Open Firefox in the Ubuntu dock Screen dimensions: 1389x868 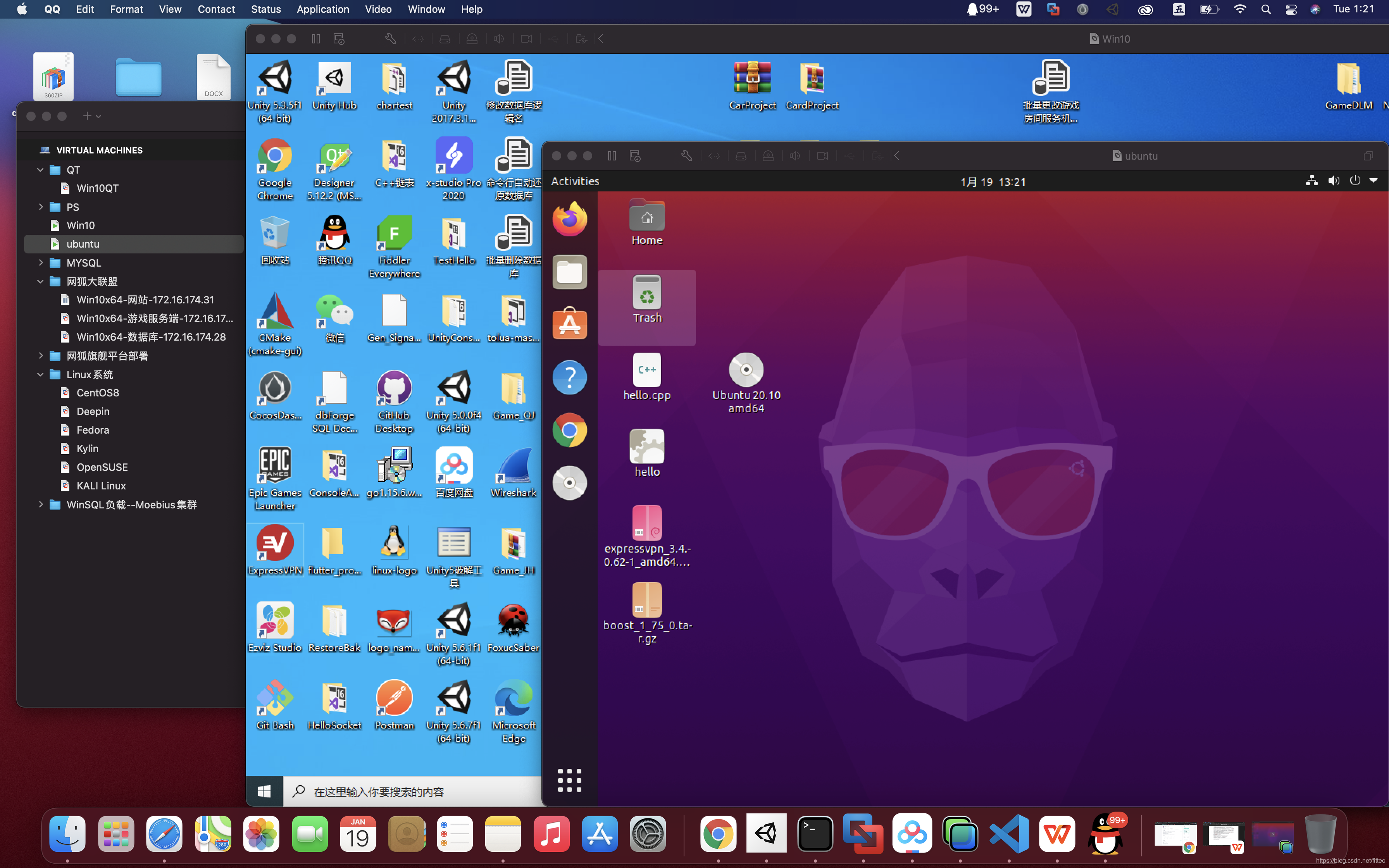coord(569,219)
